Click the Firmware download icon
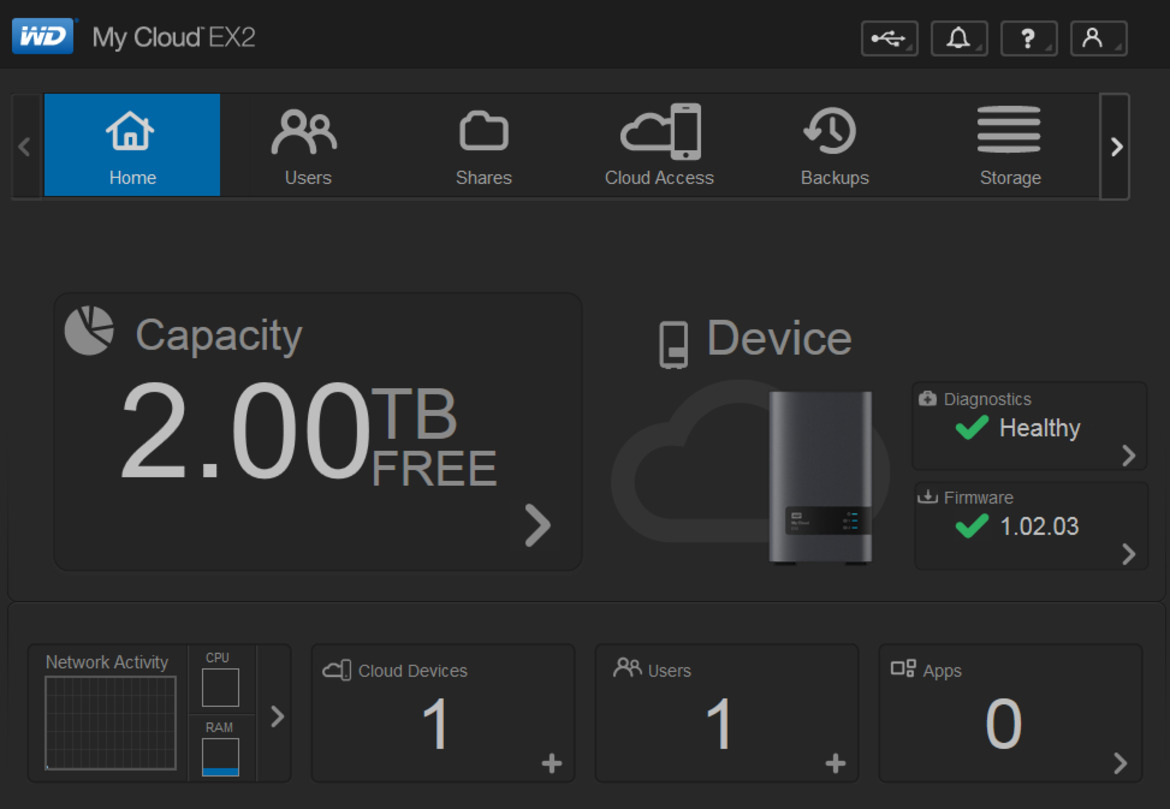Viewport: 1170px width, 809px height. tap(927, 497)
